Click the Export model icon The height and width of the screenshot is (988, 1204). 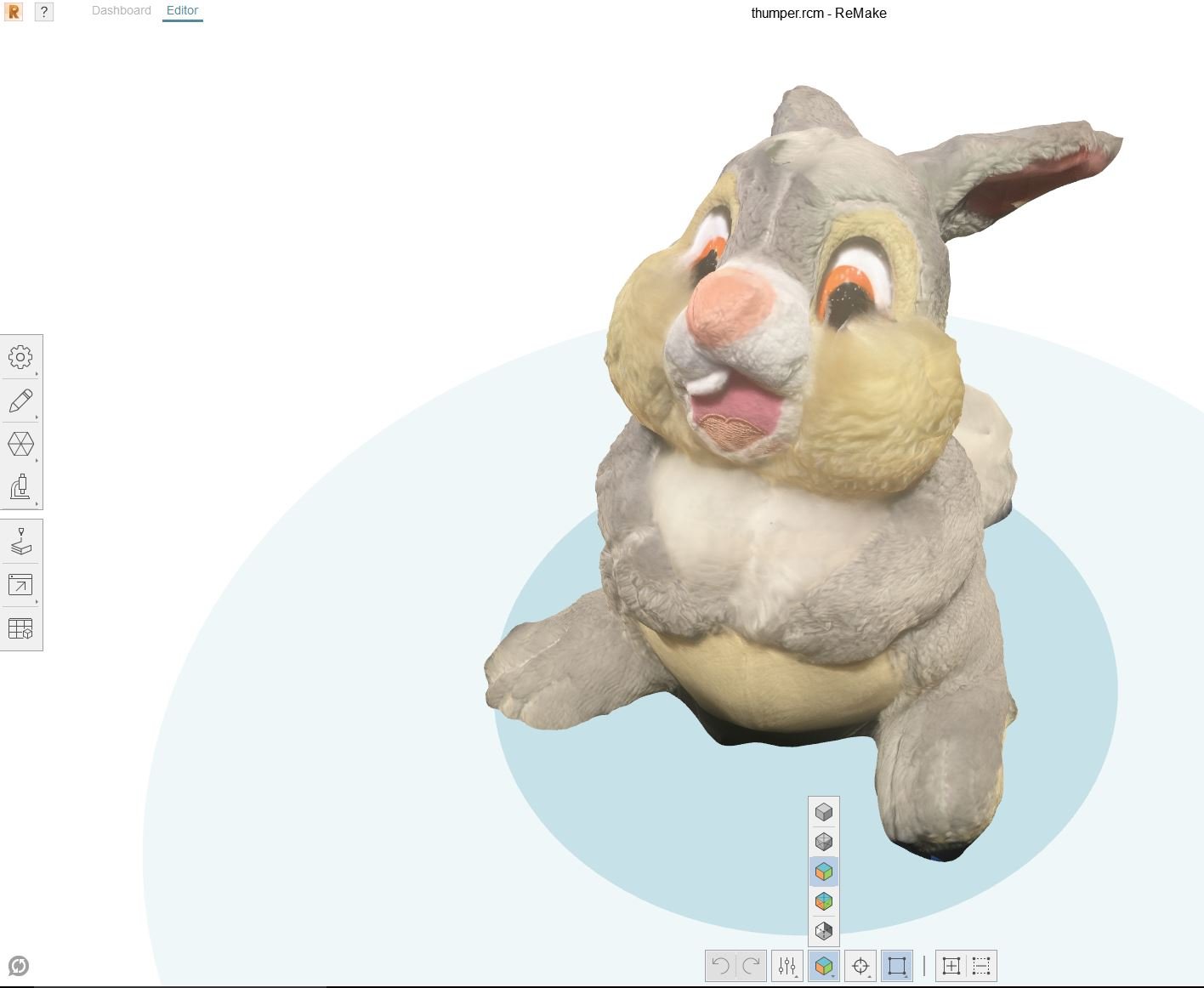point(20,585)
